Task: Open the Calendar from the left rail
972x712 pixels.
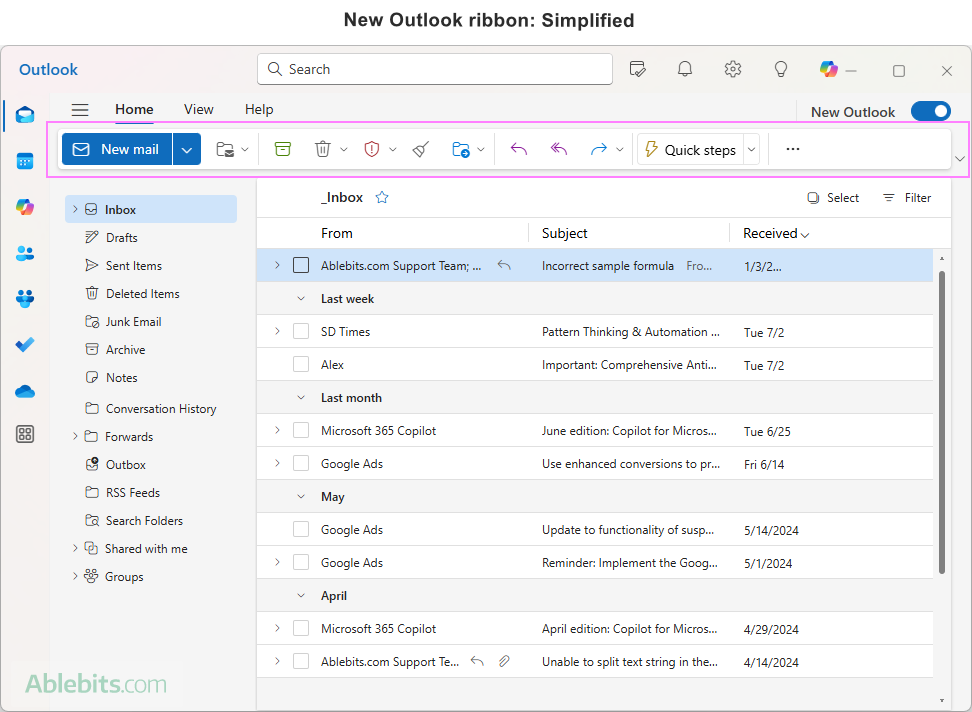Action: [x=25, y=160]
